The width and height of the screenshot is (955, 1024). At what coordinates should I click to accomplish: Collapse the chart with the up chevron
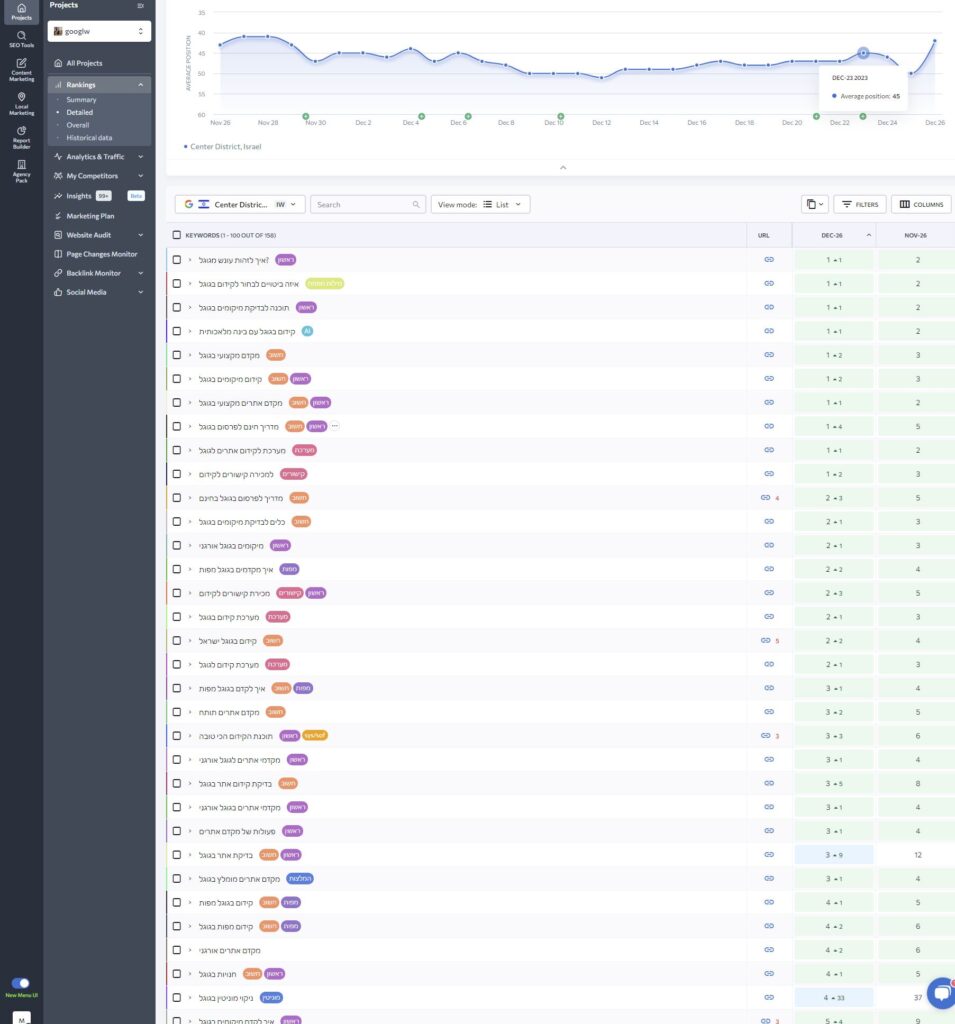pos(563,168)
